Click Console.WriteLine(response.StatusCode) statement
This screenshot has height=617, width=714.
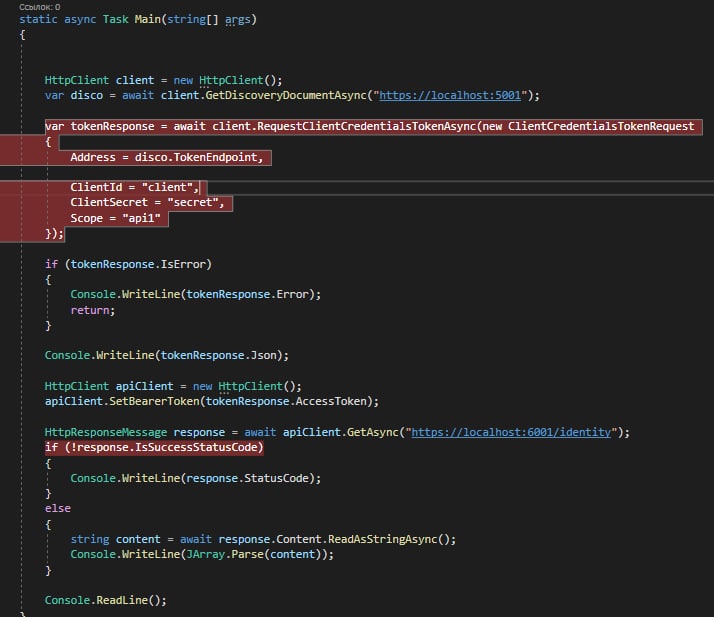tap(195, 478)
